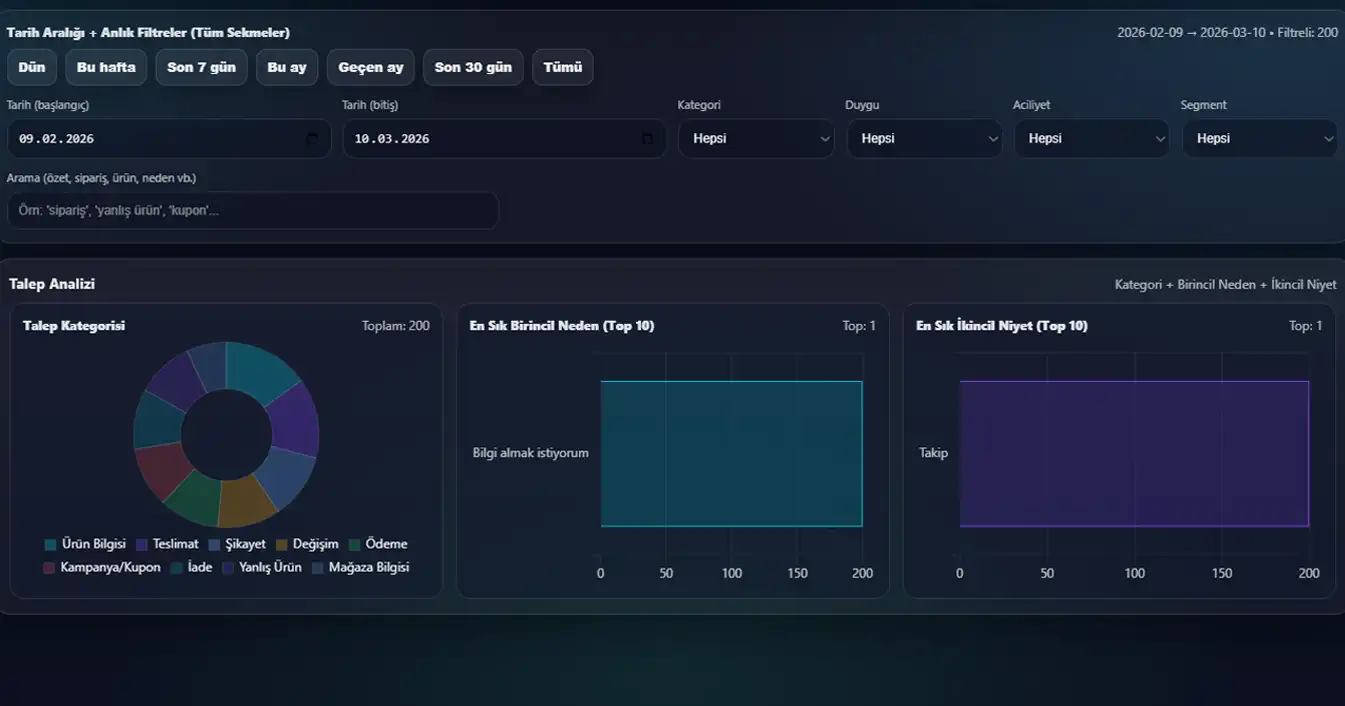The height and width of the screenshot is (706, 1345).
Task: Open calendar picker on start date field
Action: (x=312, y=139)
